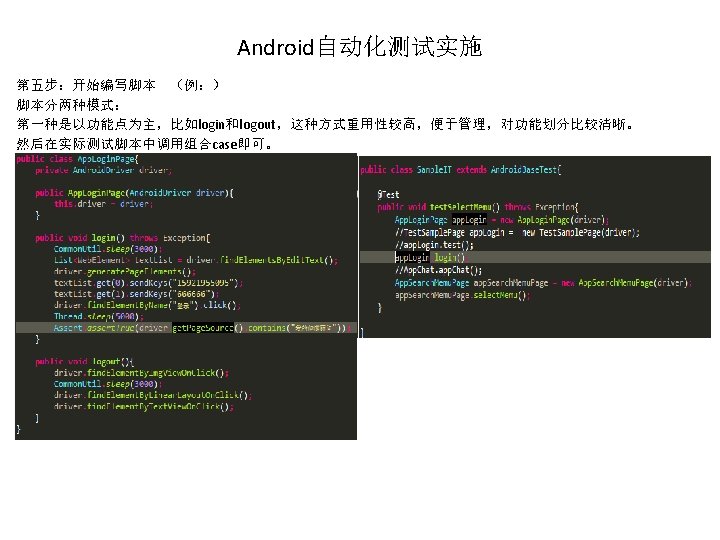Select the constructor line "public AppLoginPage(AndroidDriver driver){"
This screenshot has height=540, width=720.
135,193
